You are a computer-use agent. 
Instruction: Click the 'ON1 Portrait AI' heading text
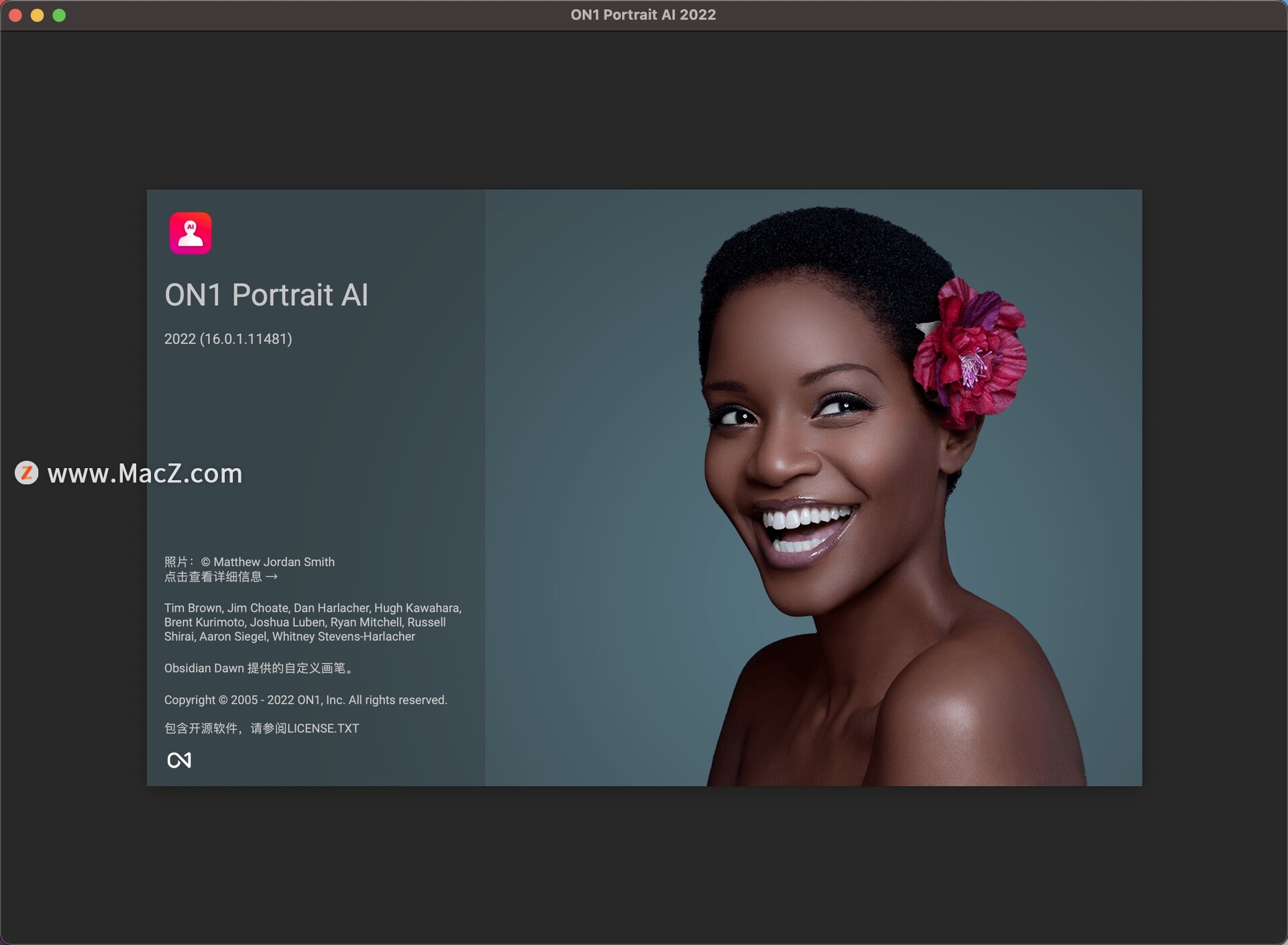coord(266,295)
